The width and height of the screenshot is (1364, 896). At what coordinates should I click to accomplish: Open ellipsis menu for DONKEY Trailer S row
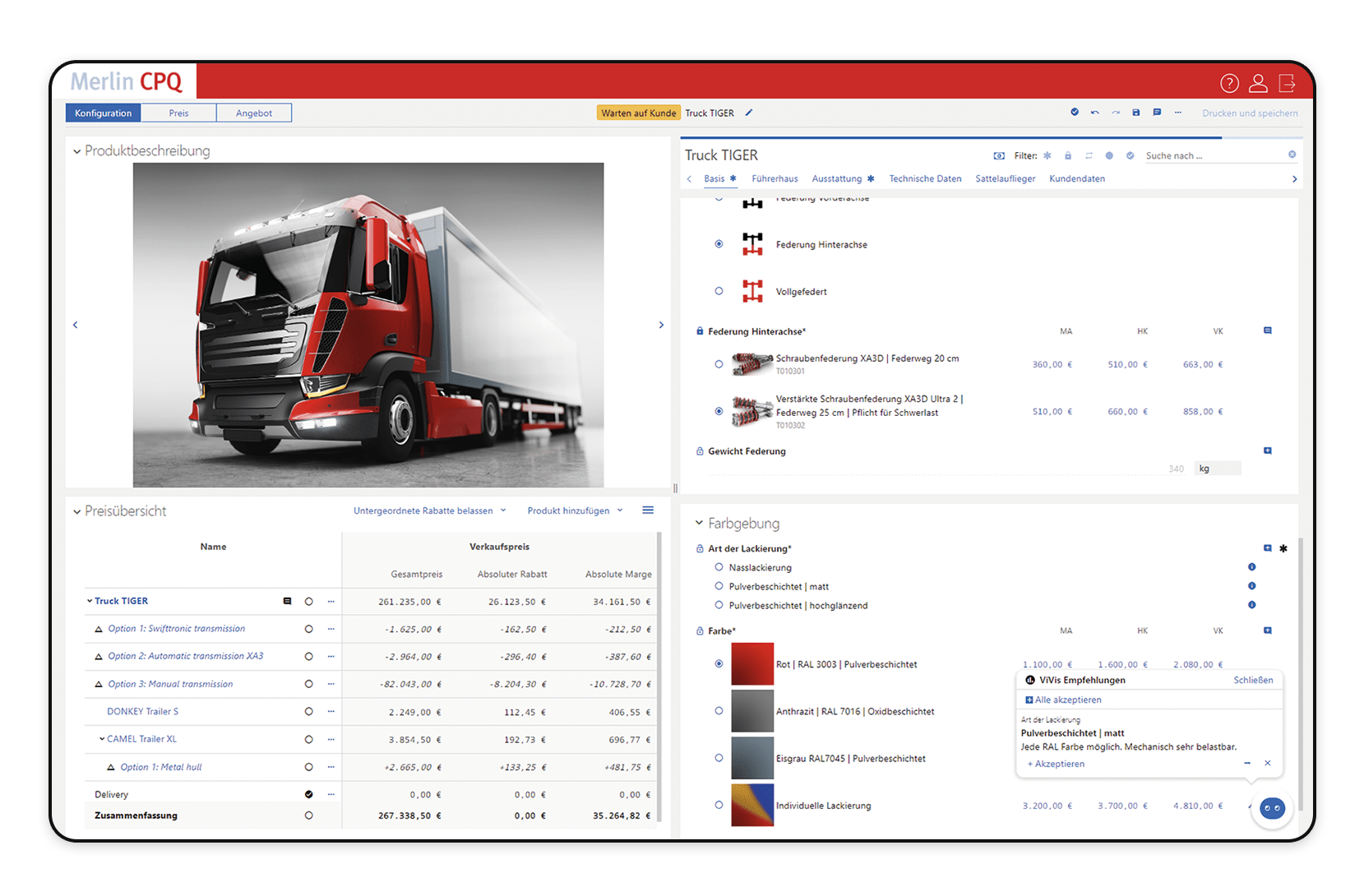331,712
